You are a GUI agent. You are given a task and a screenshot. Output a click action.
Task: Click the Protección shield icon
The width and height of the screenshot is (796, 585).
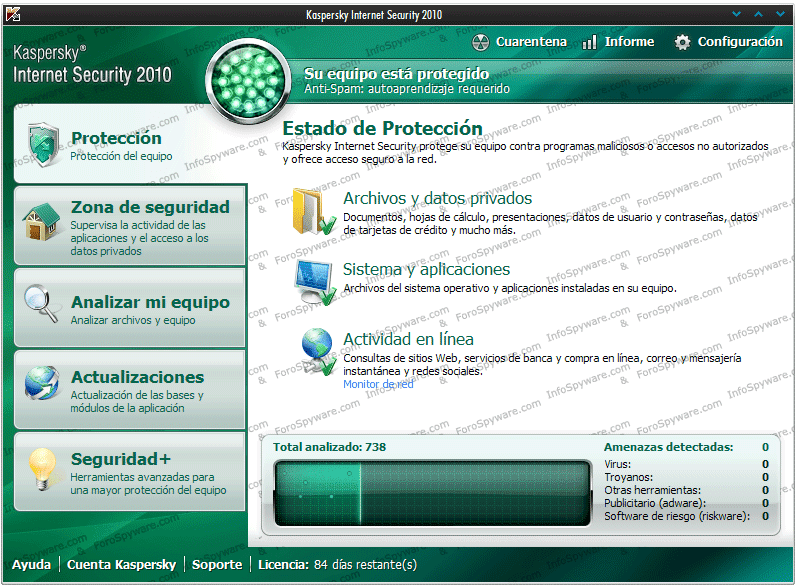tap(44, 144)
